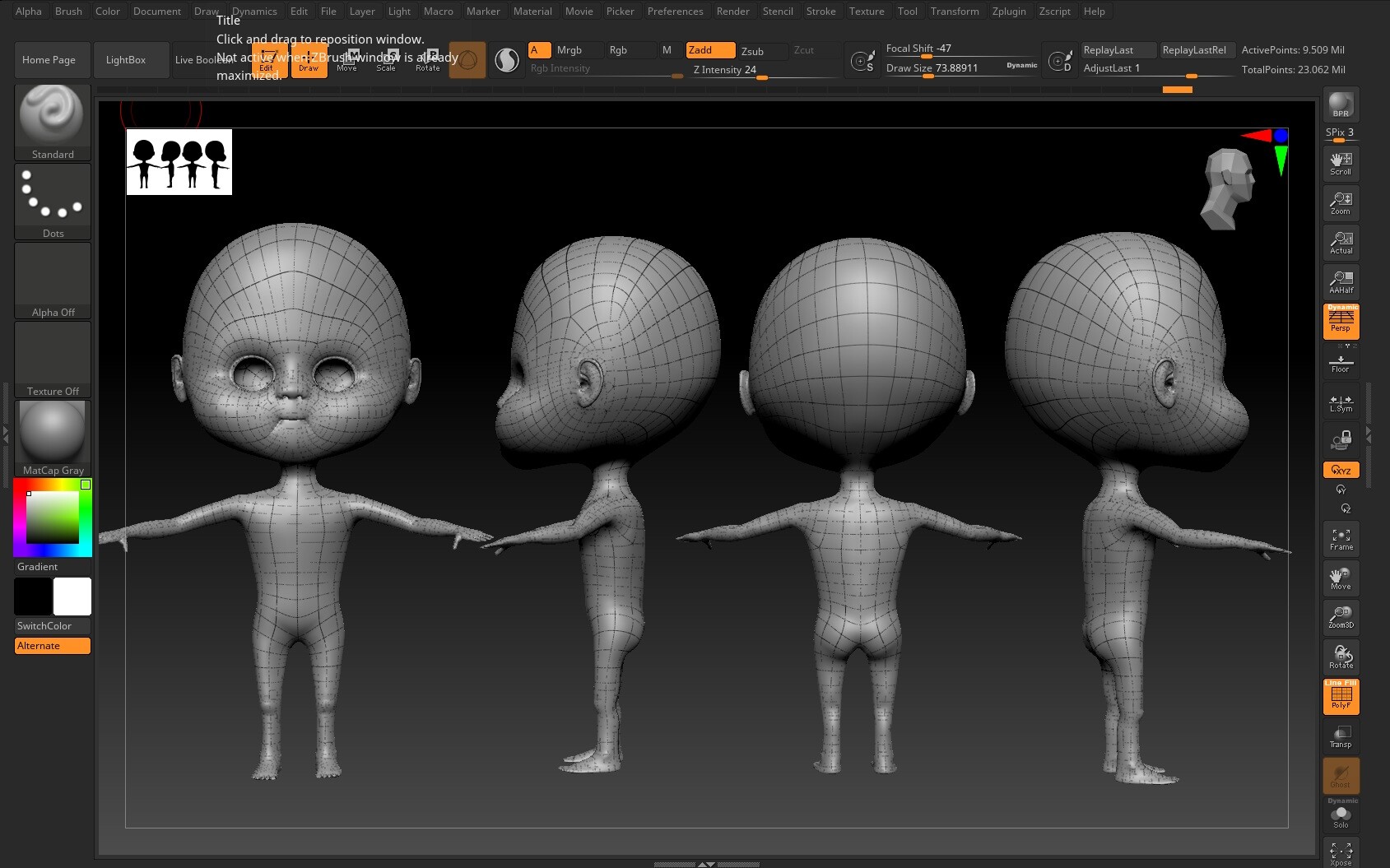This screenshot has width=1390, height=868.
Task: Select the MatCap Gray material
Action: coord(52,431)
